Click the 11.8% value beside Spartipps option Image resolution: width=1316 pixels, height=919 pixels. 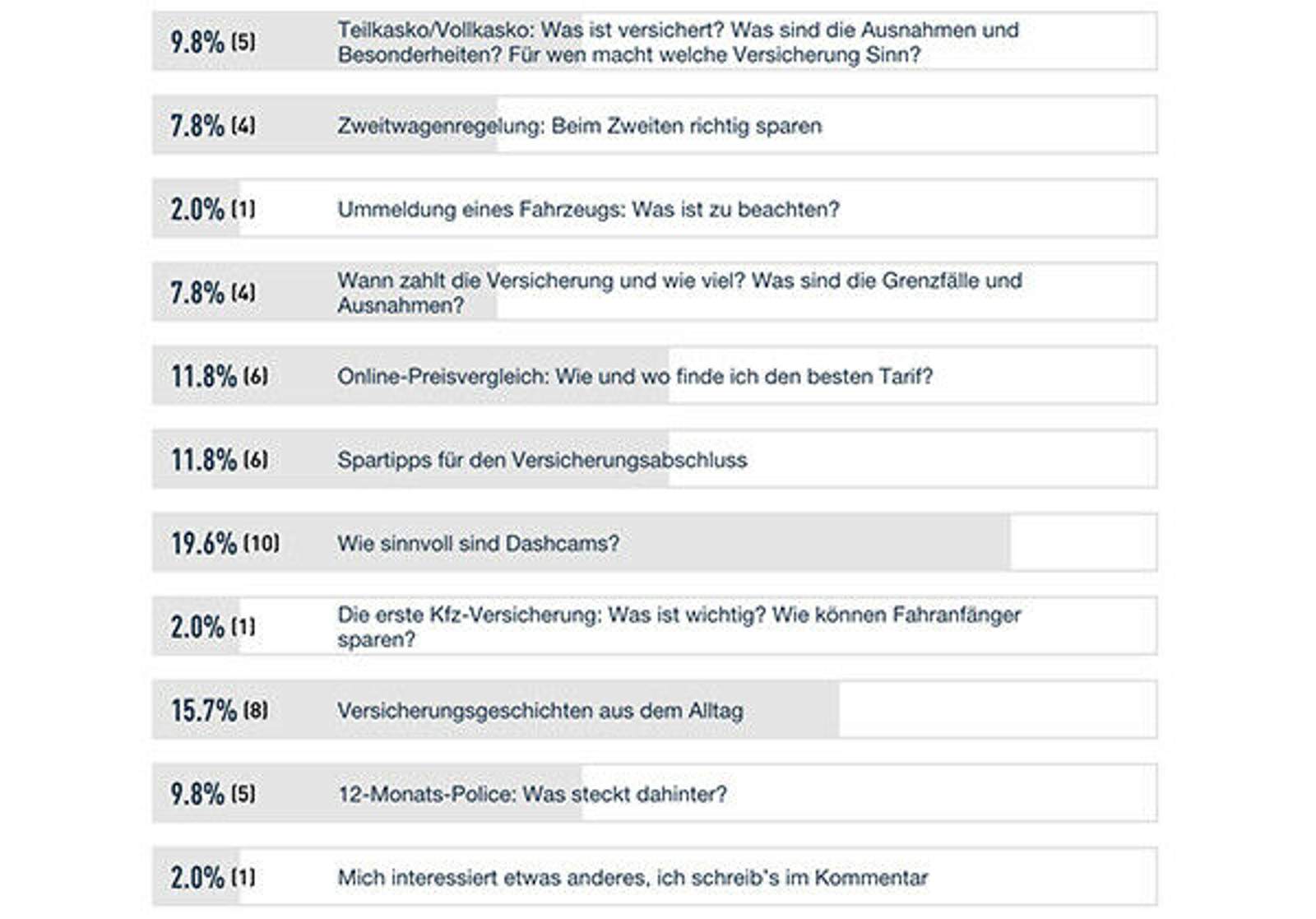[x=204, y=459]
